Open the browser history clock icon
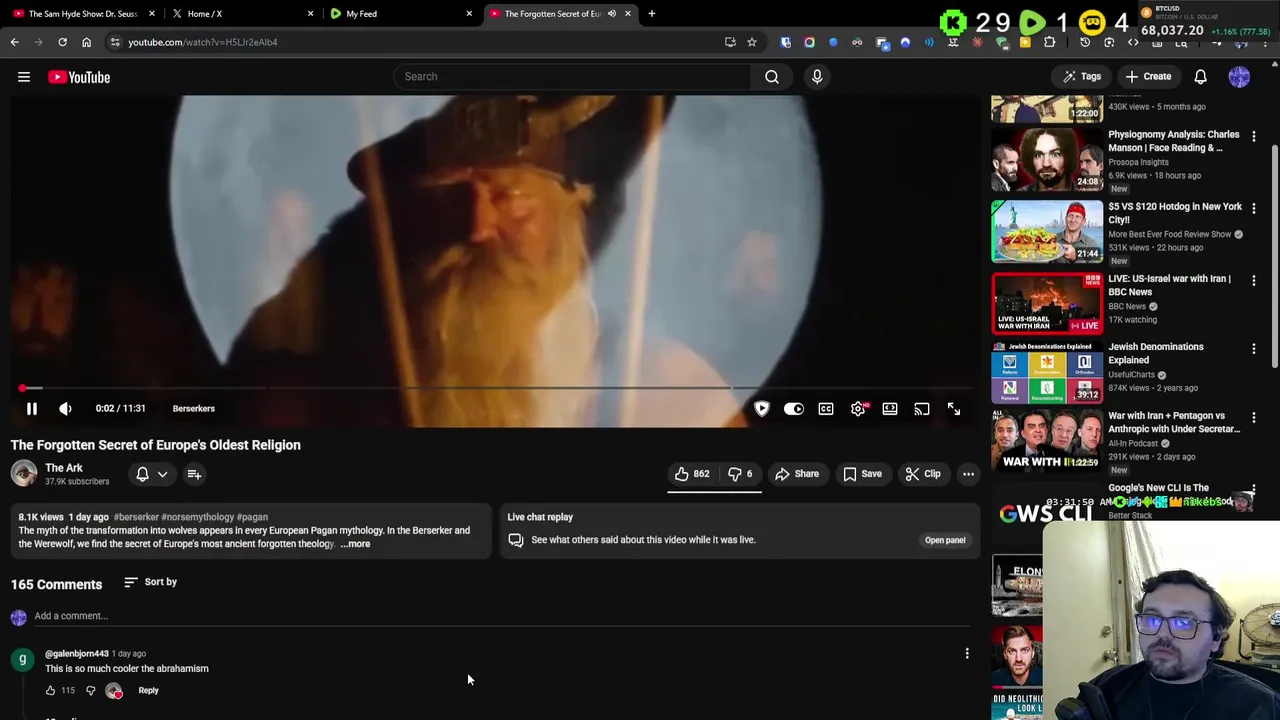This screenshot has width=1280, height=720. pos(1085,42)
